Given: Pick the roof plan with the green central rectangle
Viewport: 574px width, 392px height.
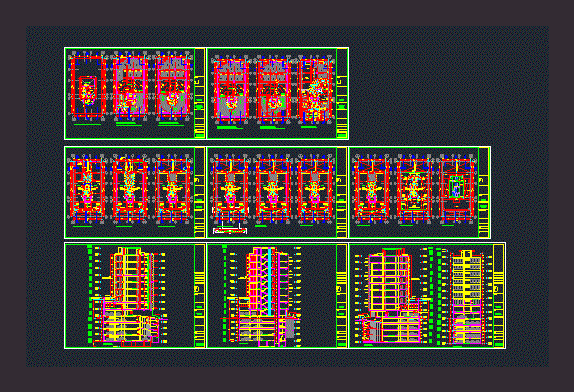Looking at the screenshot, I should click(x=457, y=188).
